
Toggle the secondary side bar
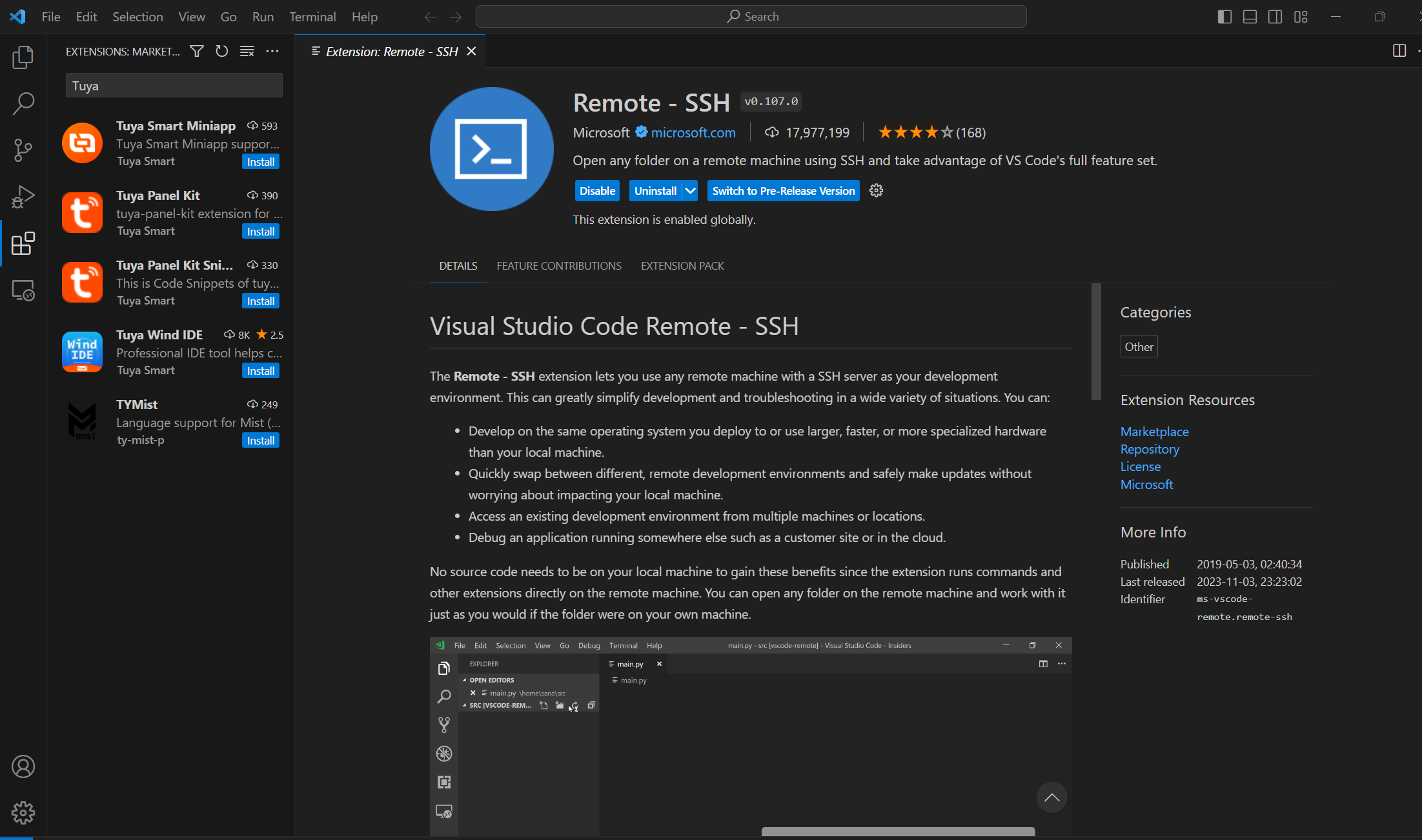[1275, 17]
